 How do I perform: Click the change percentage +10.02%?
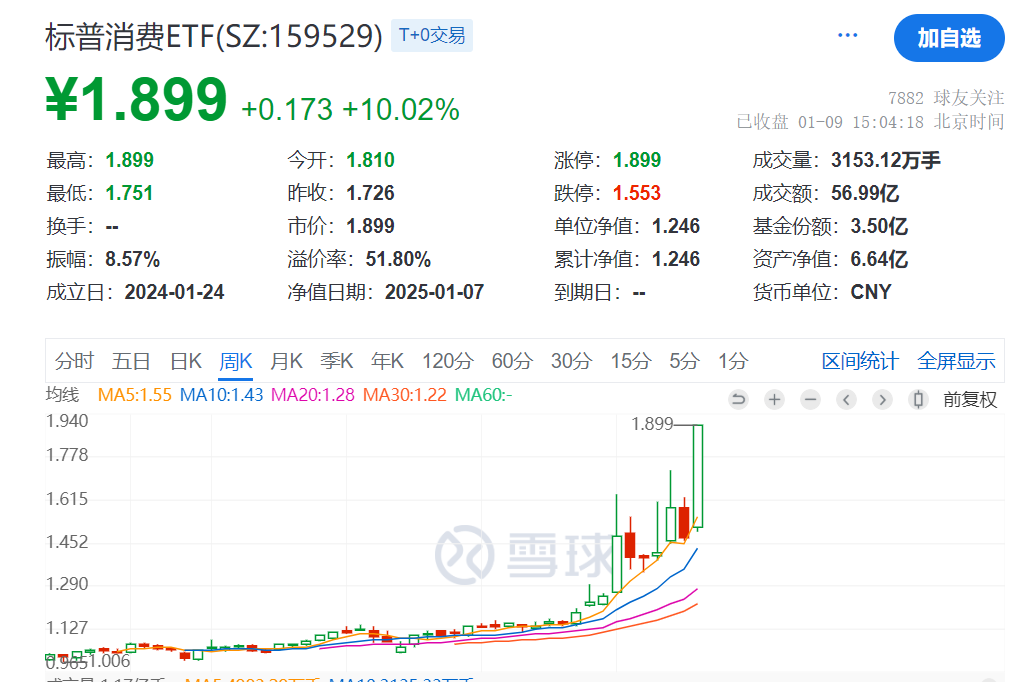(401, 109)
